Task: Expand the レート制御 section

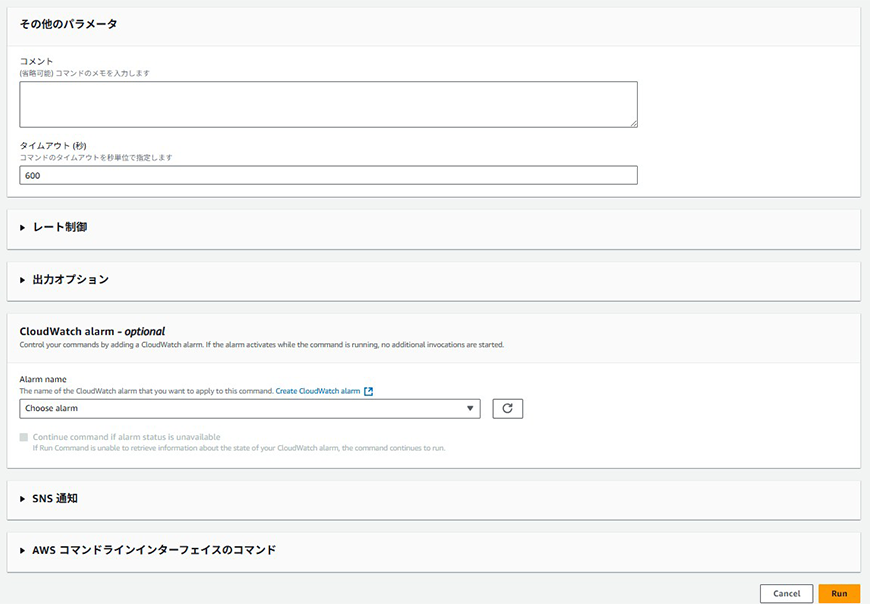Action: tap(60, 228)
